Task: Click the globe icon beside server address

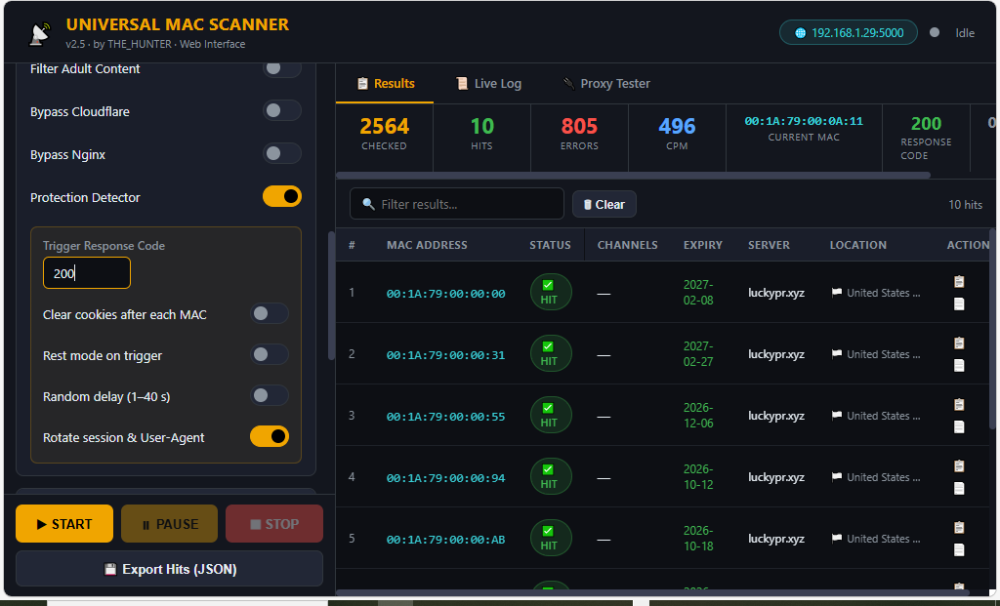Action: (x=800, y=33)
